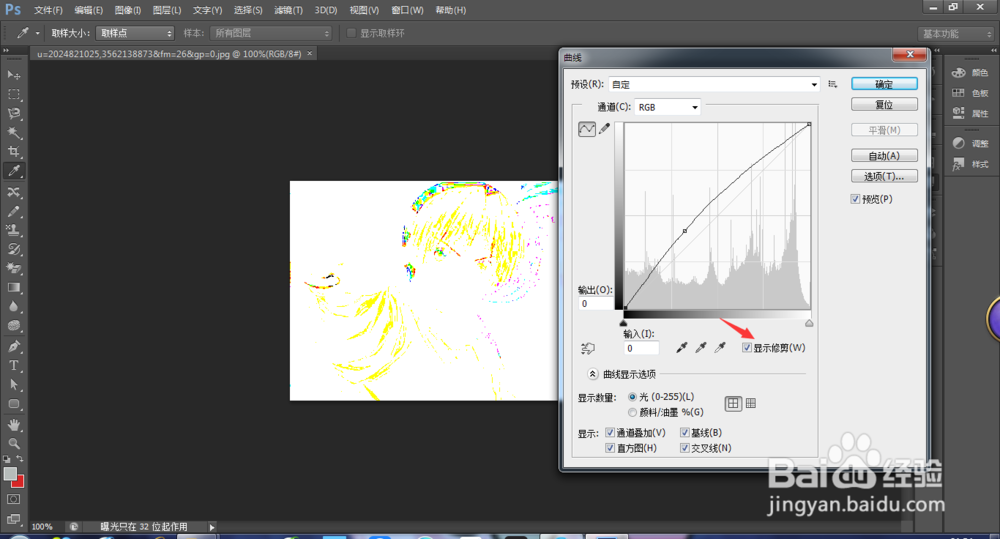Click 自动(A) button

click(884, 156)
